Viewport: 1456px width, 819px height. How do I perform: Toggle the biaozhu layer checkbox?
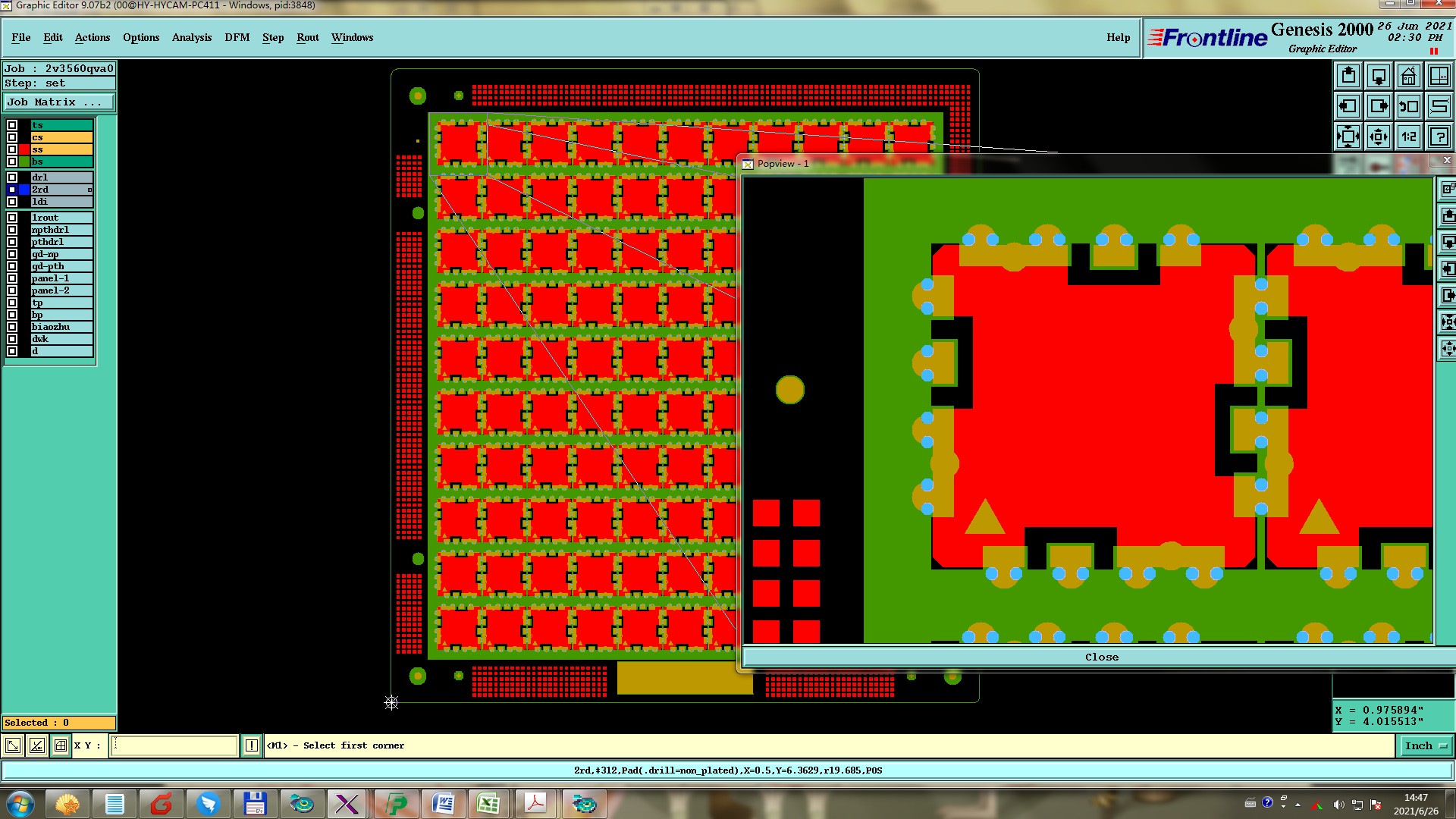[12, 327]
